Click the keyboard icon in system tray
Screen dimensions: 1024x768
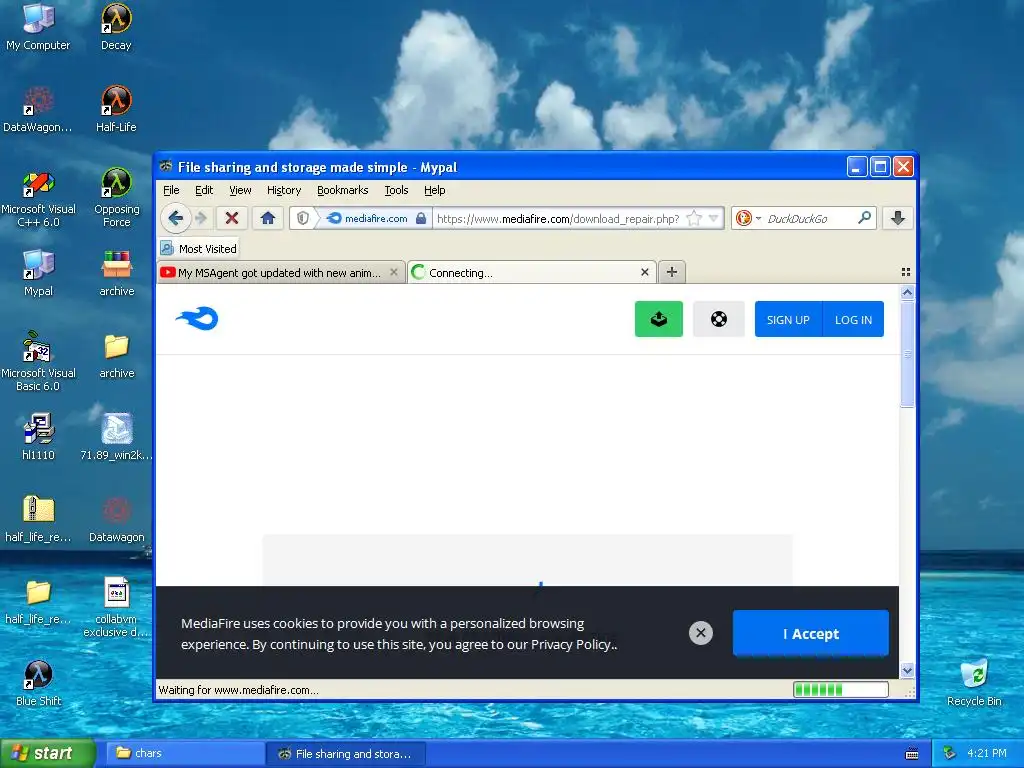pos(912,754)
